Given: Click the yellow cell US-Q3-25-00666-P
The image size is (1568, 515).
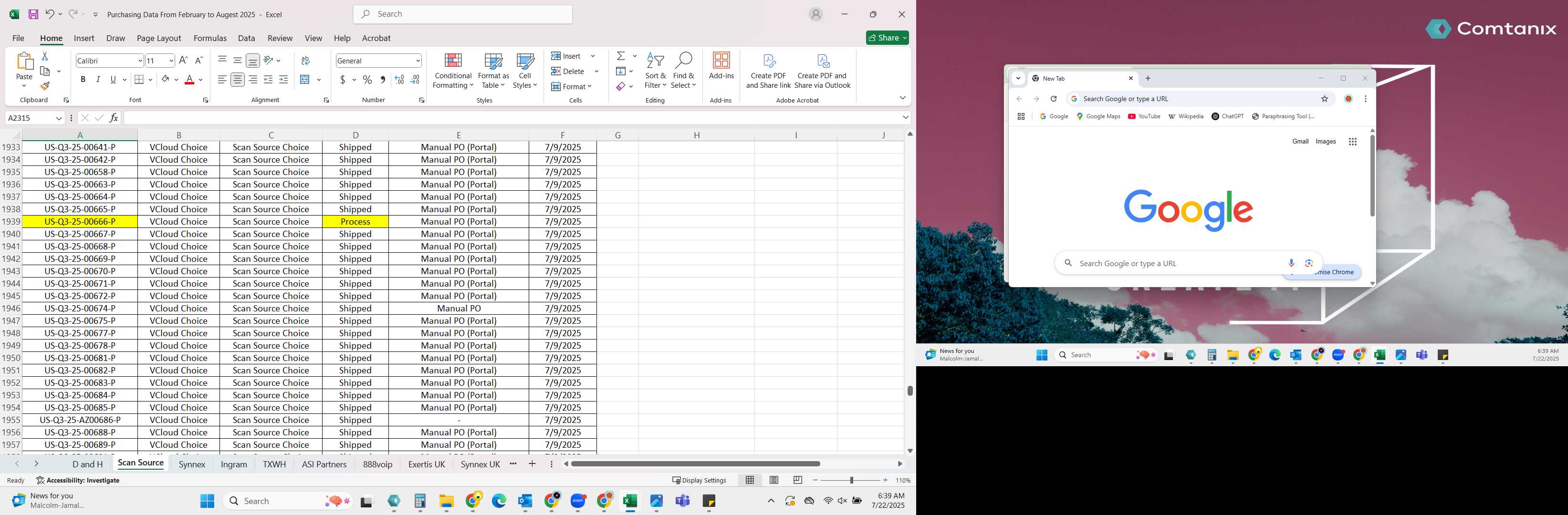Looking at the screenshot, I should tap(80, 221).
